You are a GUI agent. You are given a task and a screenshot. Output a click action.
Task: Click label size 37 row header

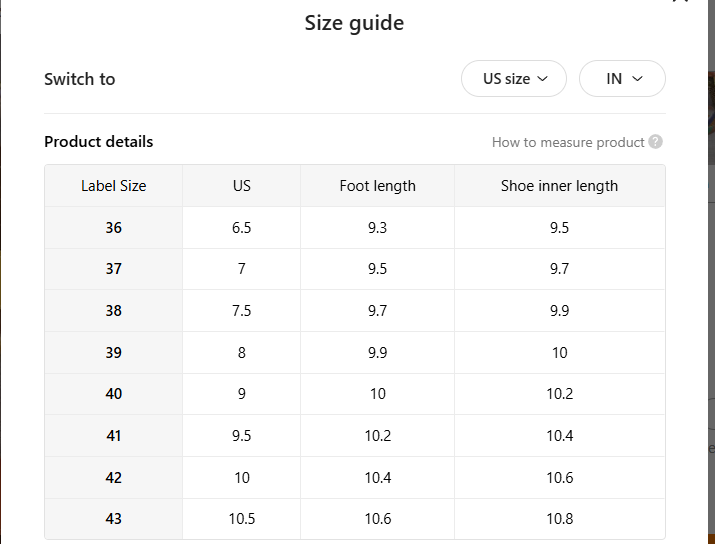114,269
